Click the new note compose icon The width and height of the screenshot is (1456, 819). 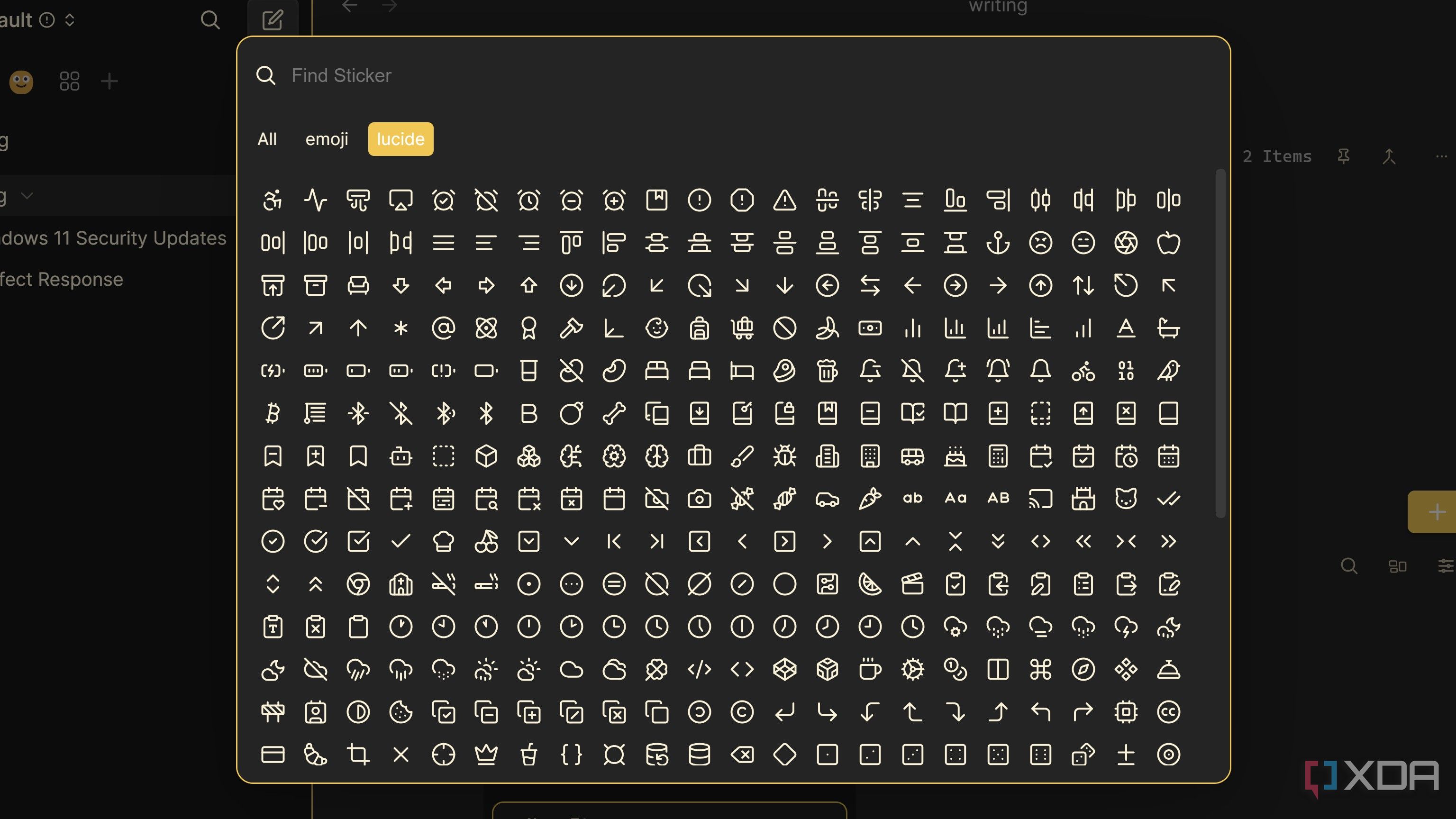(273, 20)
